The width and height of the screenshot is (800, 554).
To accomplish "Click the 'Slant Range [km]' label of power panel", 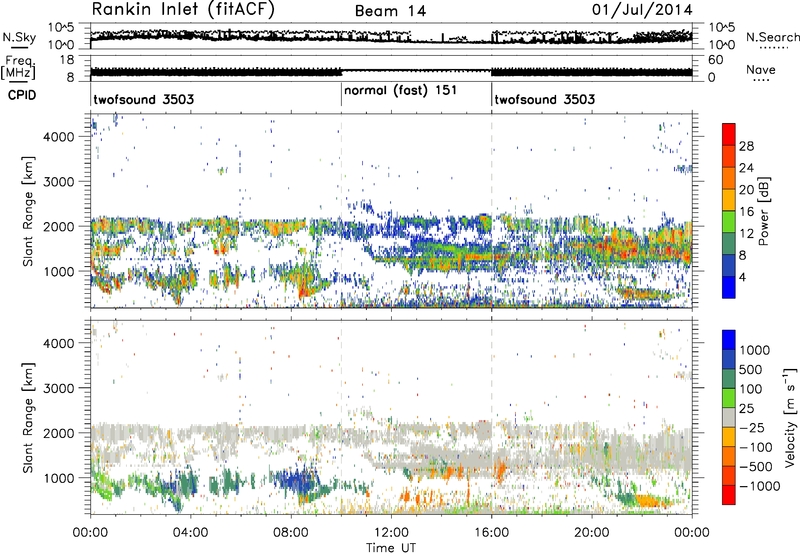I will [28, 211].
